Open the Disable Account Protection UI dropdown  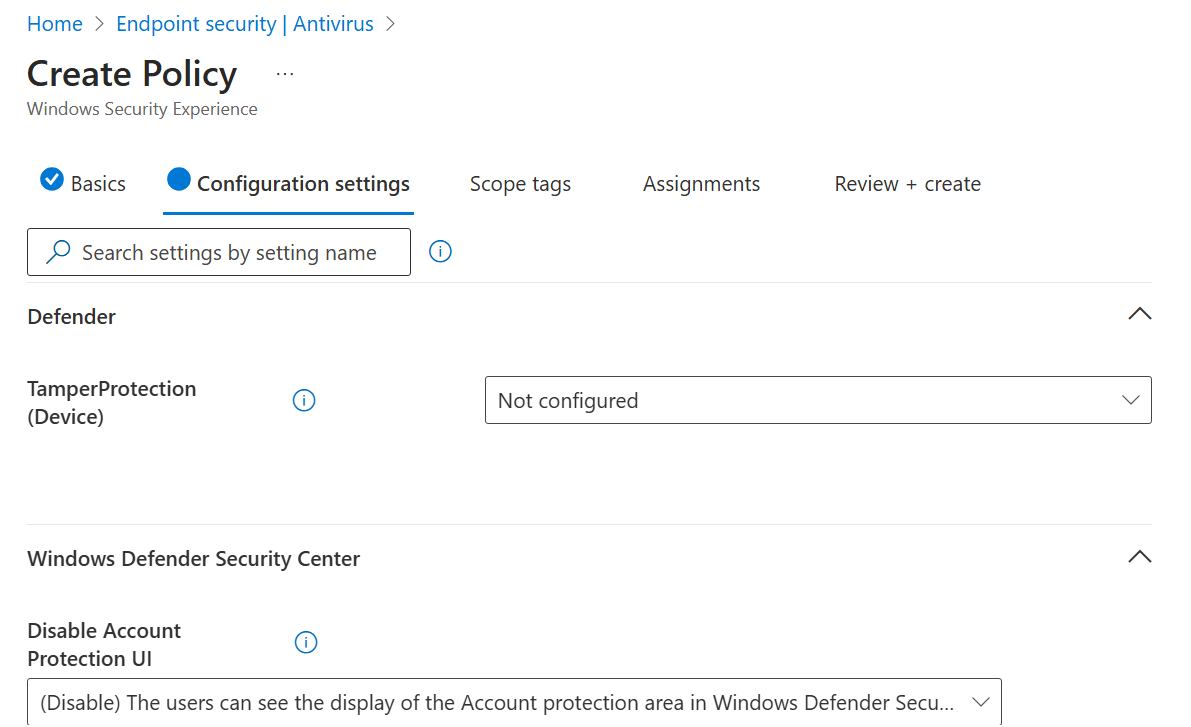[514, 702]
